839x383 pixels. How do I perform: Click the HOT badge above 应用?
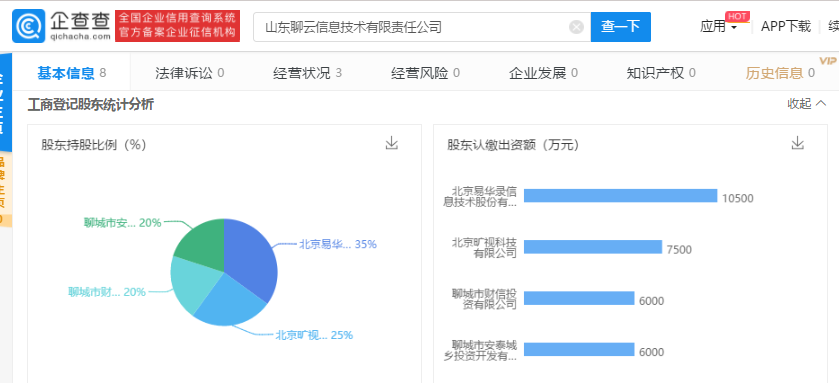(737, 16)
